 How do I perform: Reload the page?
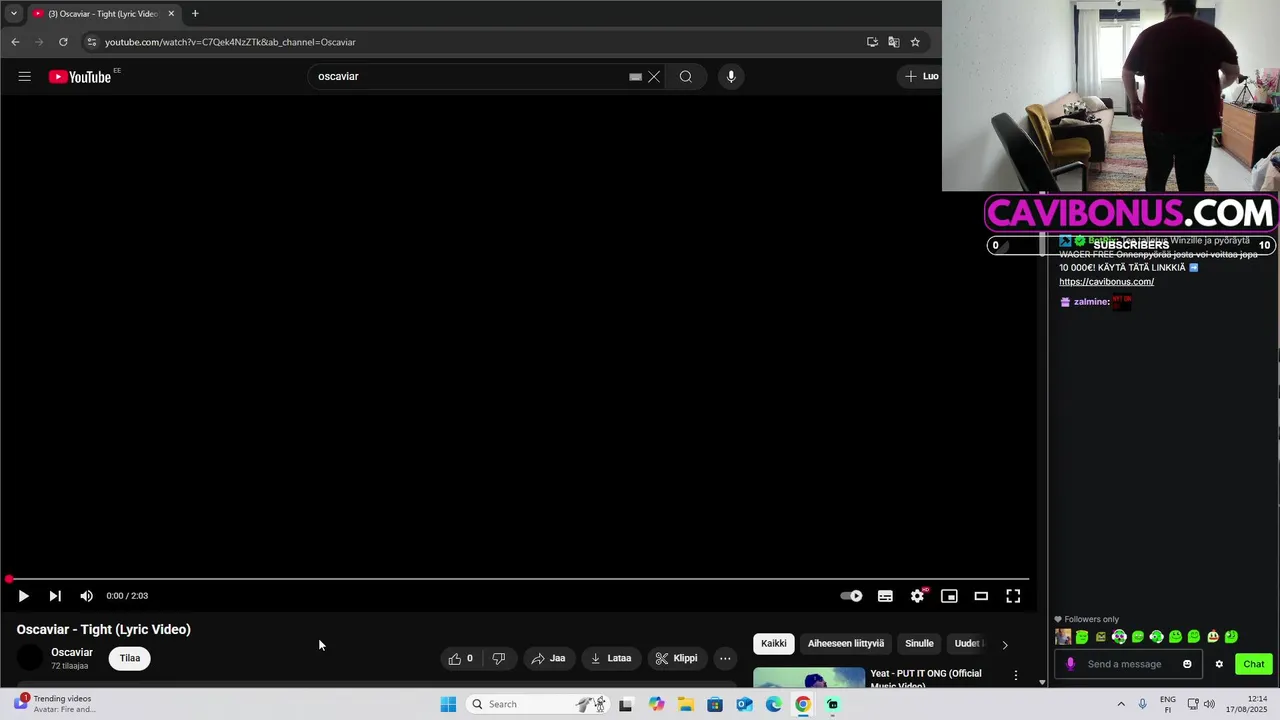(x=63, y=42)
